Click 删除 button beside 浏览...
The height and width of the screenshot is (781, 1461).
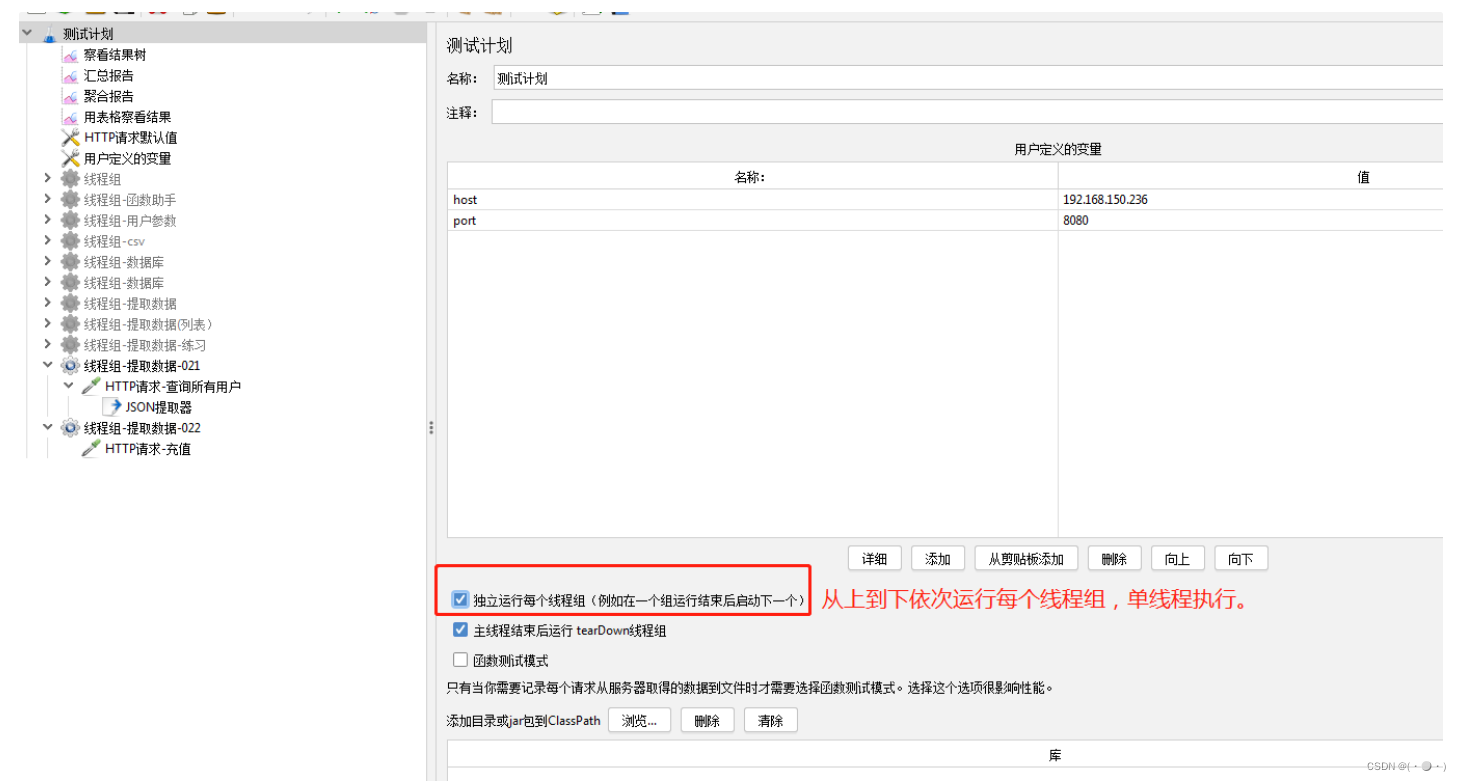click(x=707, y=720)
